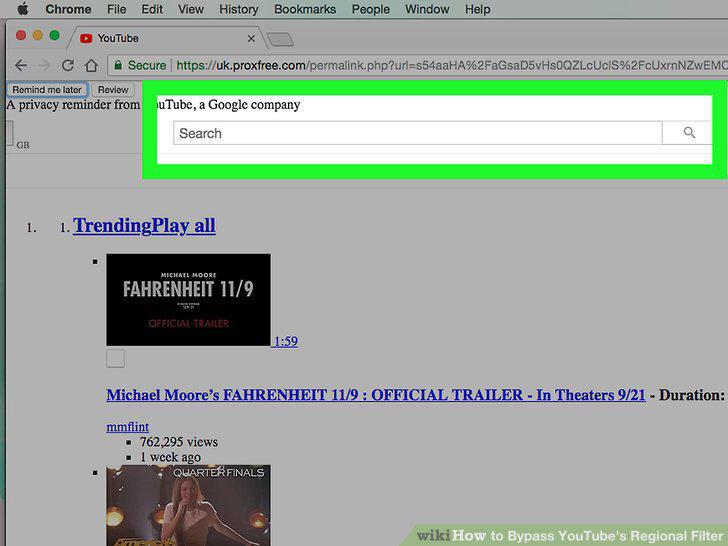
Task: Open the Fahrenheit 11/9 trailer thumbnail
Action: (188, 299)
